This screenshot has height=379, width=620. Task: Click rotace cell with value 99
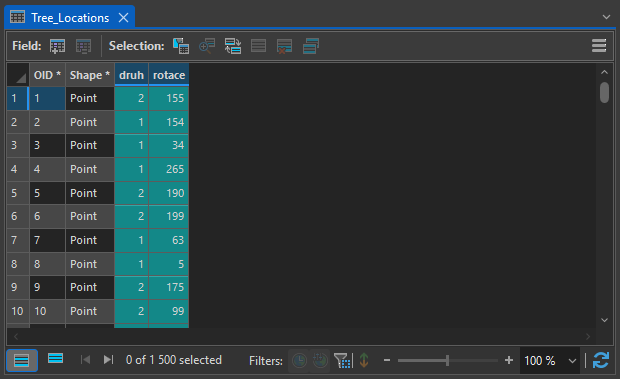tap(169, 311)
